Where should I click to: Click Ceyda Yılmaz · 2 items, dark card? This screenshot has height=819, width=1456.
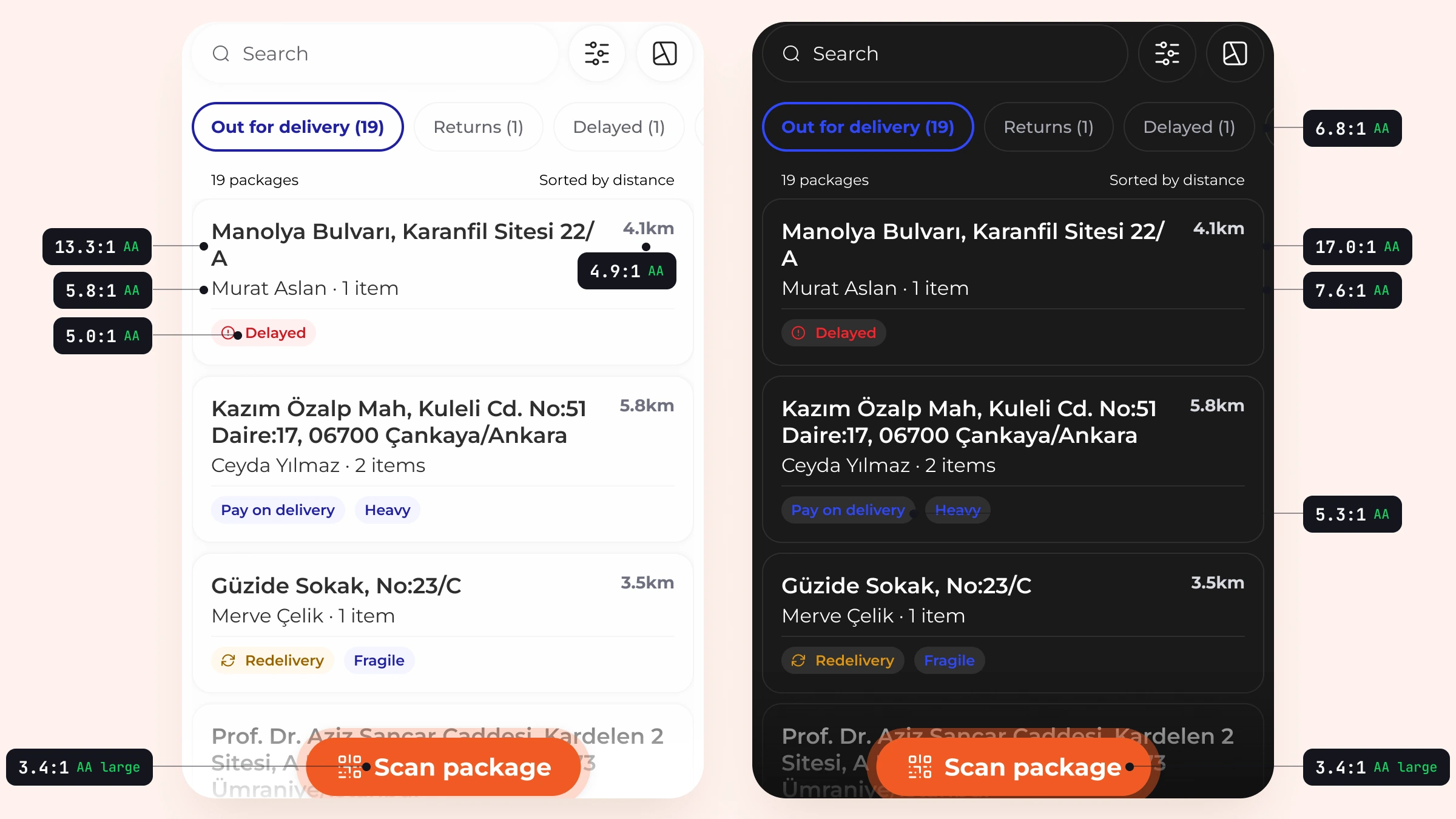(x=889, y=466)
